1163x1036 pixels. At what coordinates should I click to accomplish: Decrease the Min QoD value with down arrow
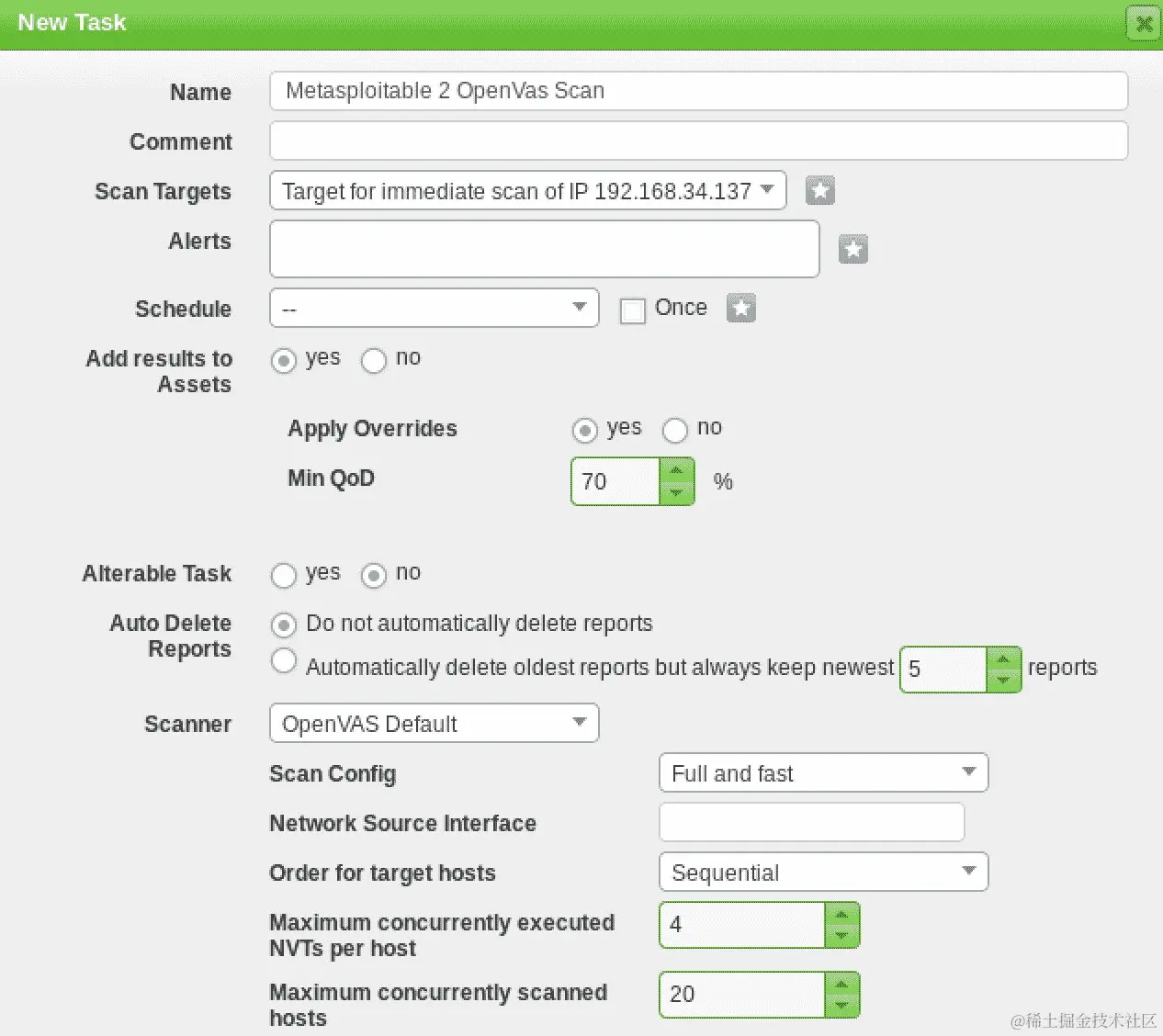677,493
